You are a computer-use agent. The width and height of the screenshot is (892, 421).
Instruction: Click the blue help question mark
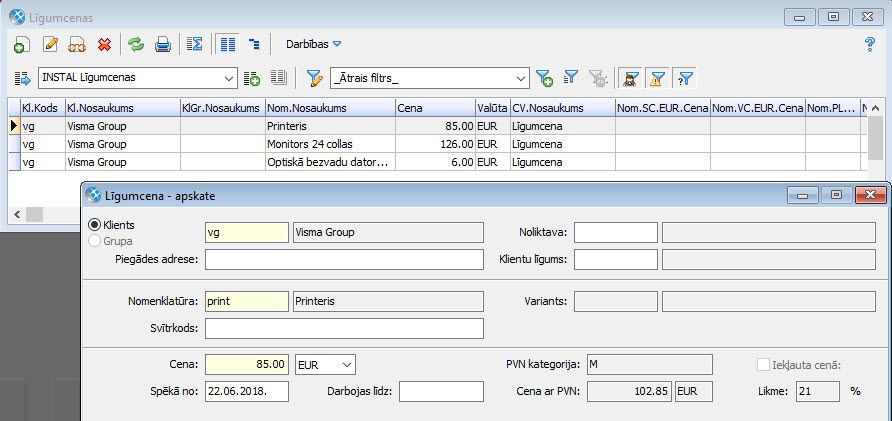[869, 44]
